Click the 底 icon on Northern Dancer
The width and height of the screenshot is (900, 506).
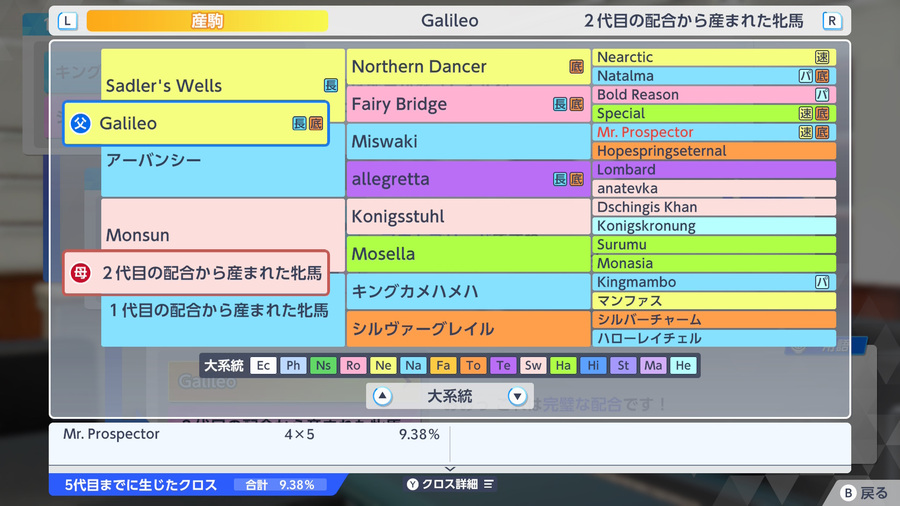576,67
